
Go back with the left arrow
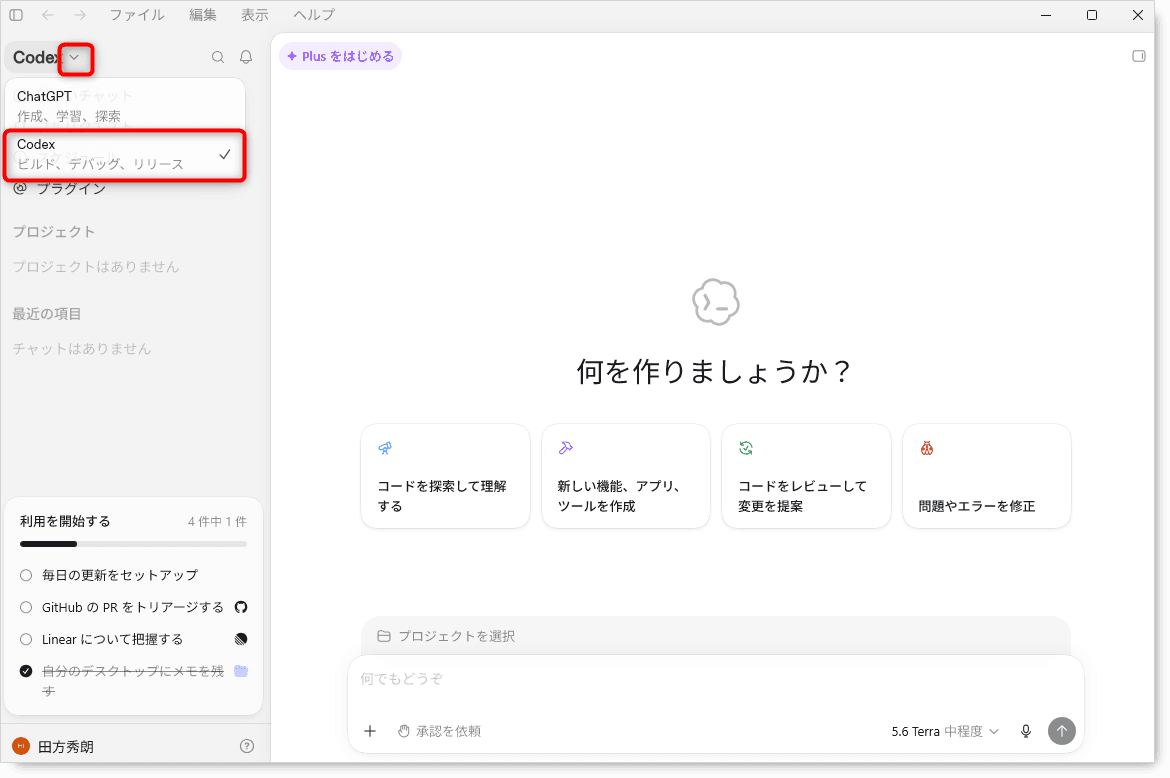click(x=48, y=15)
